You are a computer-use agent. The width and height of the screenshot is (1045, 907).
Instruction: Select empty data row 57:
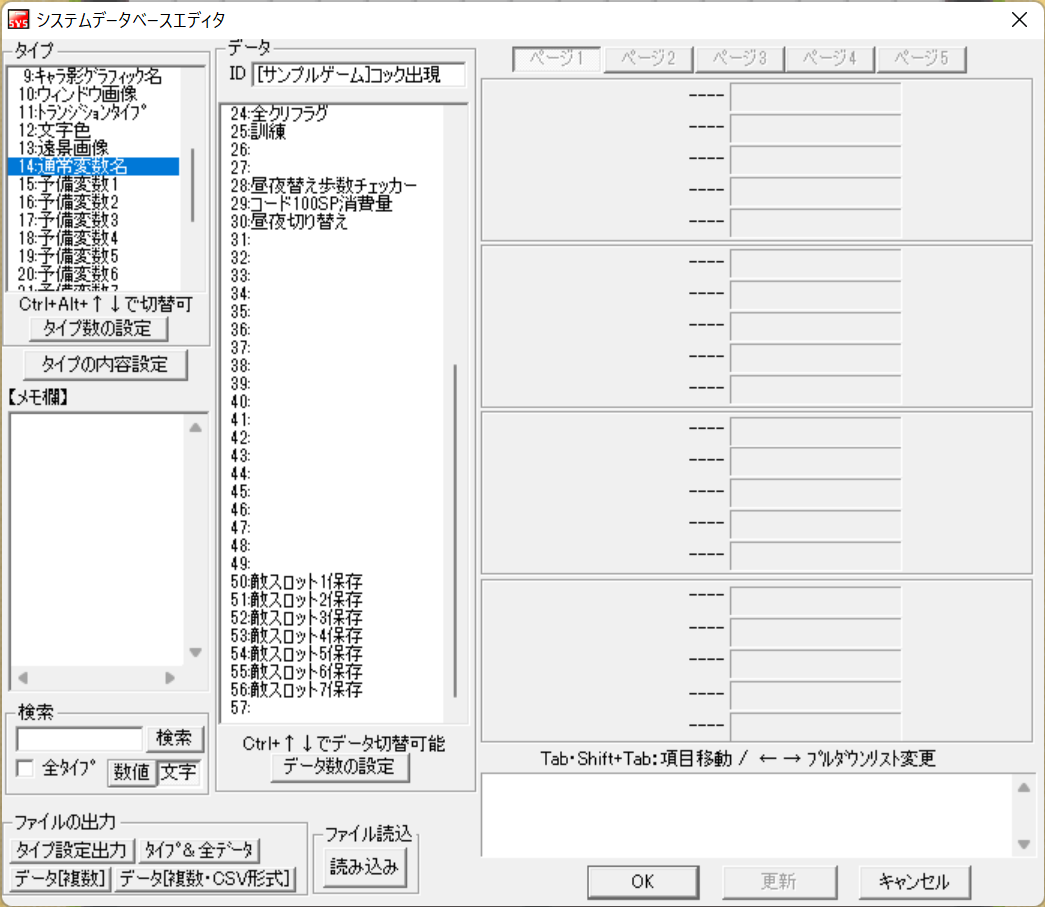(x=332, y=708)
